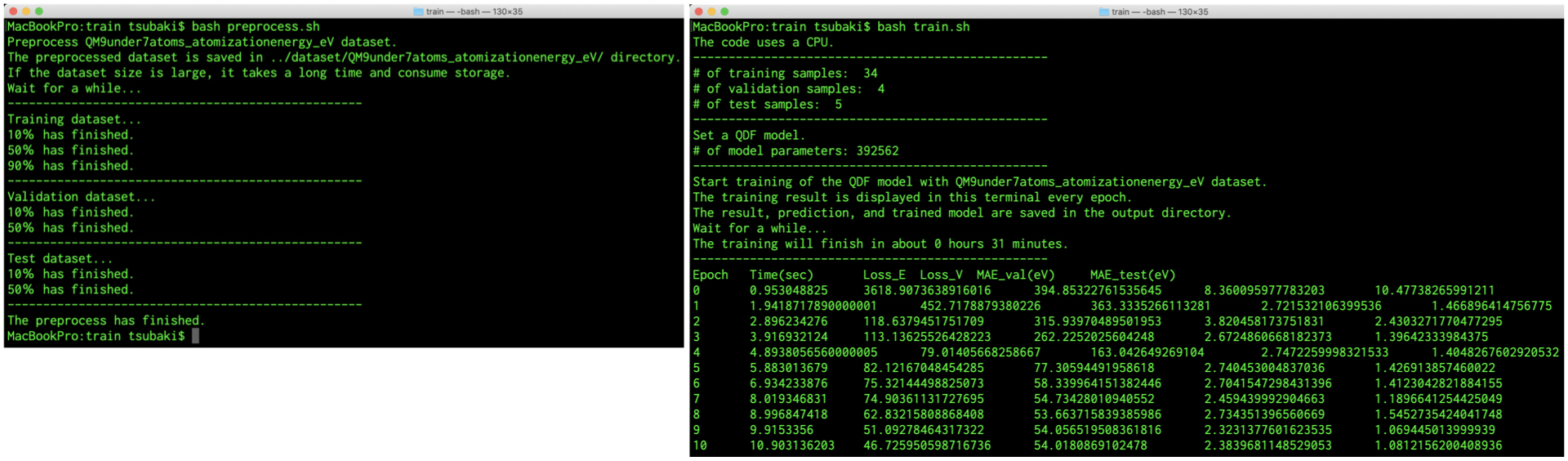Click 'The training will finish in about 0 hours 31 minutes.'

pyautogui.click(x=880, y=244)
